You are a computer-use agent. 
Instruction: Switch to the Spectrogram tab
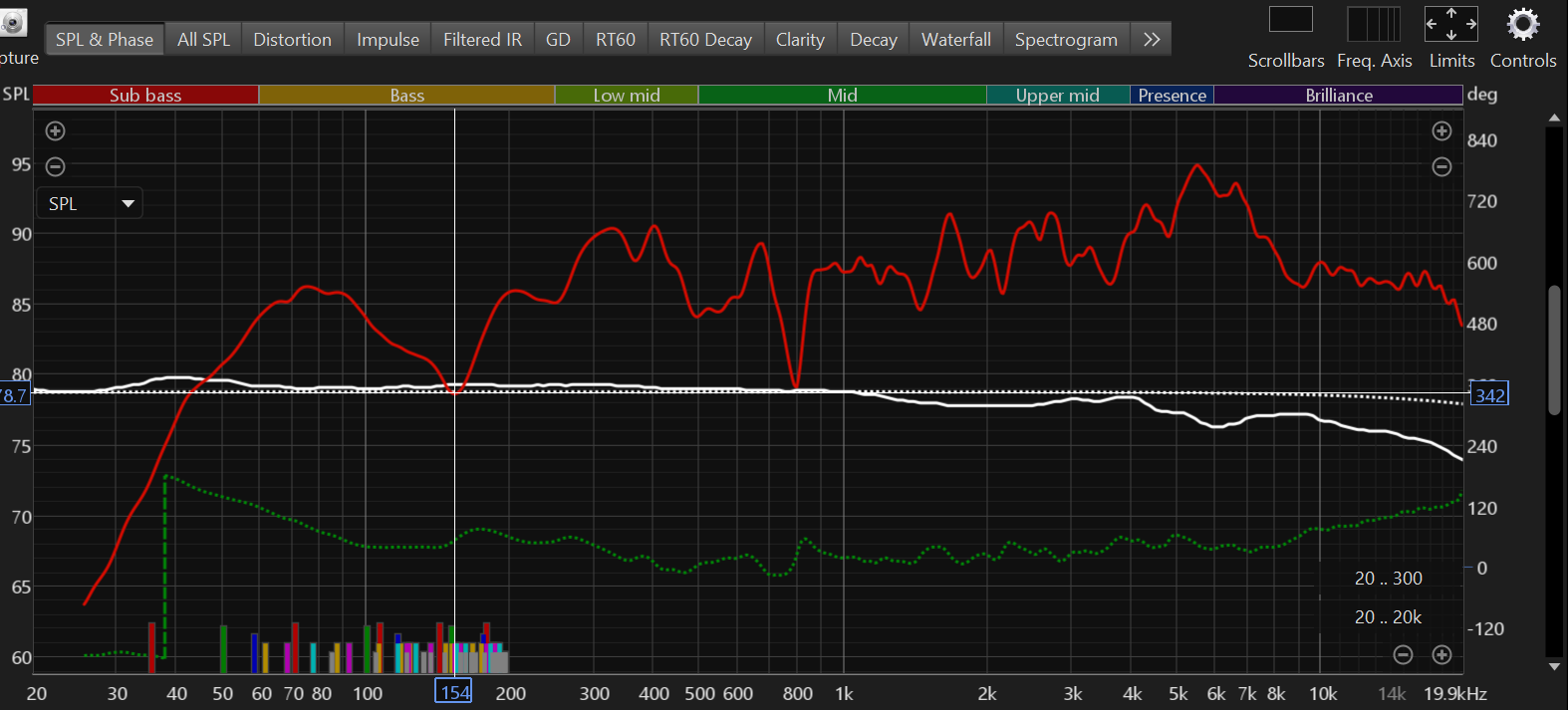click(1066, 40)
